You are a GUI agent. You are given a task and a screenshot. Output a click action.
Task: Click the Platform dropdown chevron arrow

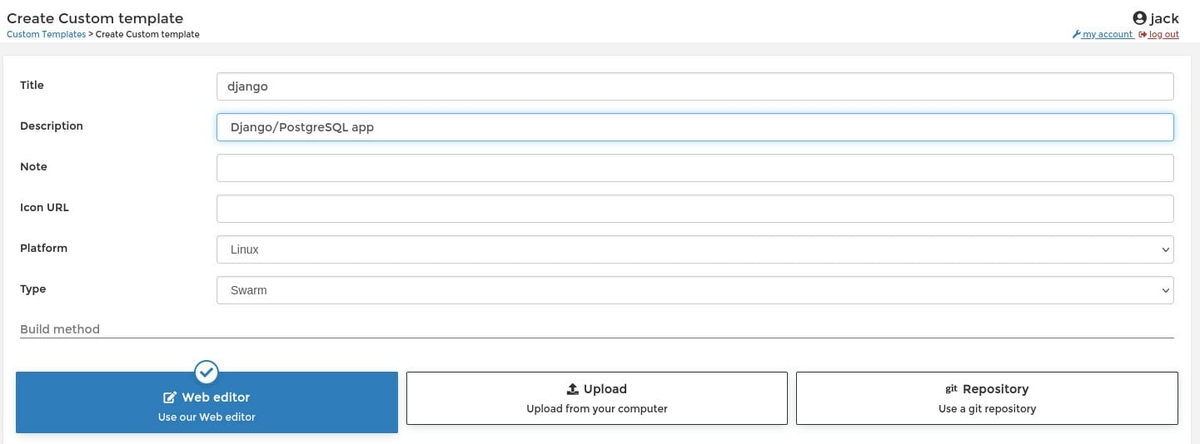(1165, 250)
